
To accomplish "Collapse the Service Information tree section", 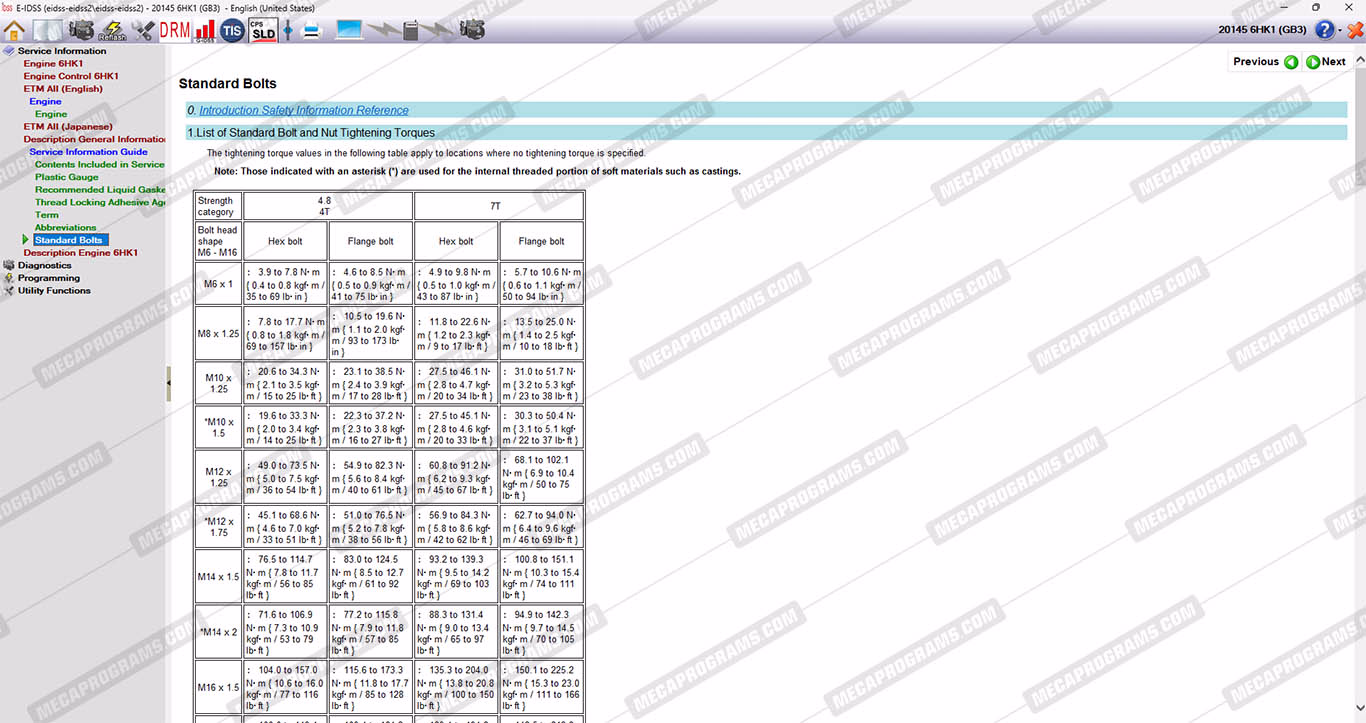I will [9, 51].
